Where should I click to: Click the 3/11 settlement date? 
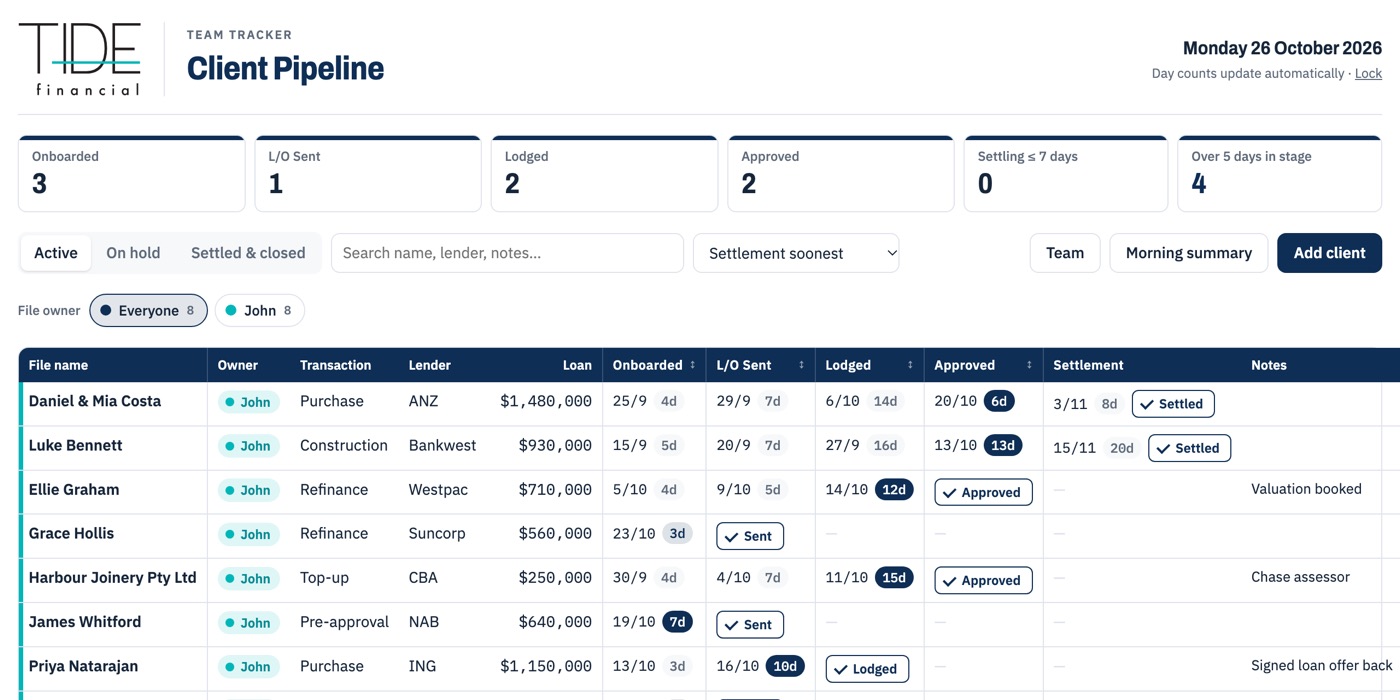pyautogui.click(x=1070, y=404)
